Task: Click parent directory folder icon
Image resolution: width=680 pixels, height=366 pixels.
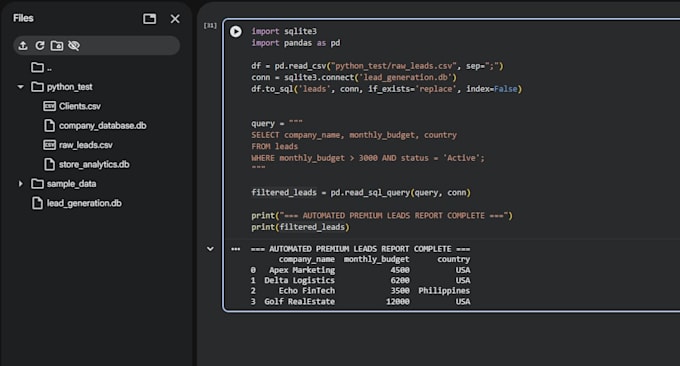Action: (37, 67)
